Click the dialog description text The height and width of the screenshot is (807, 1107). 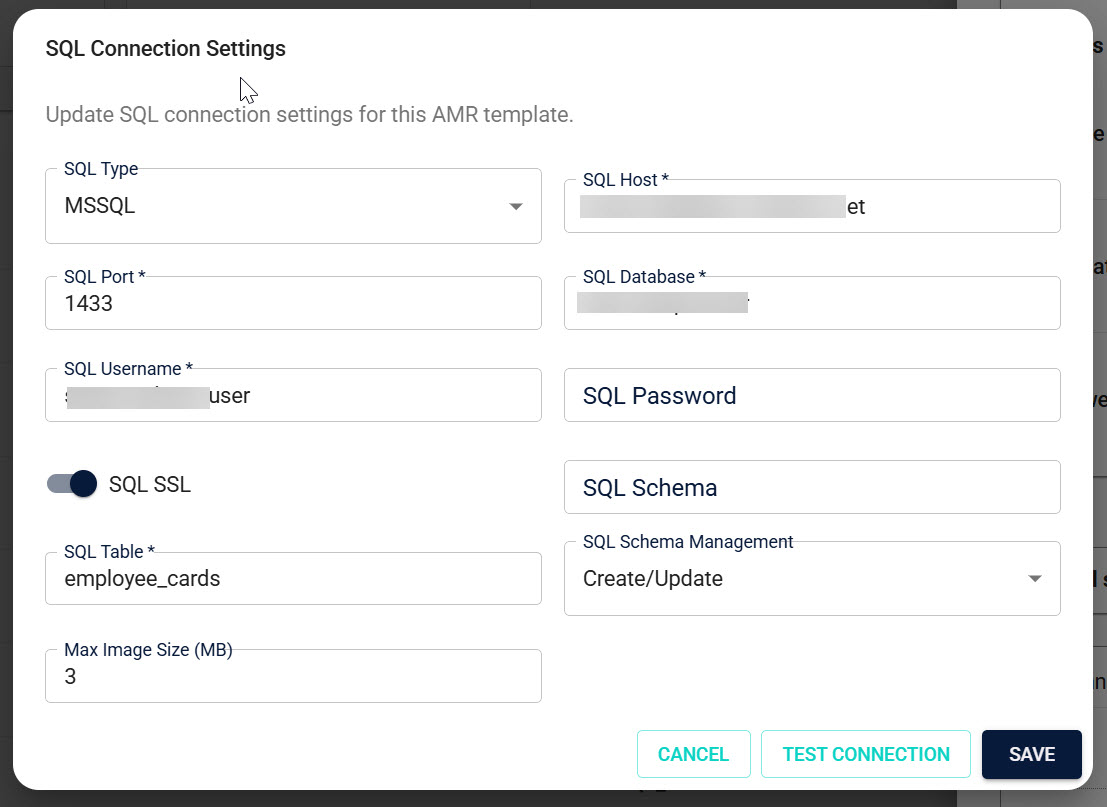click(310, 114)
